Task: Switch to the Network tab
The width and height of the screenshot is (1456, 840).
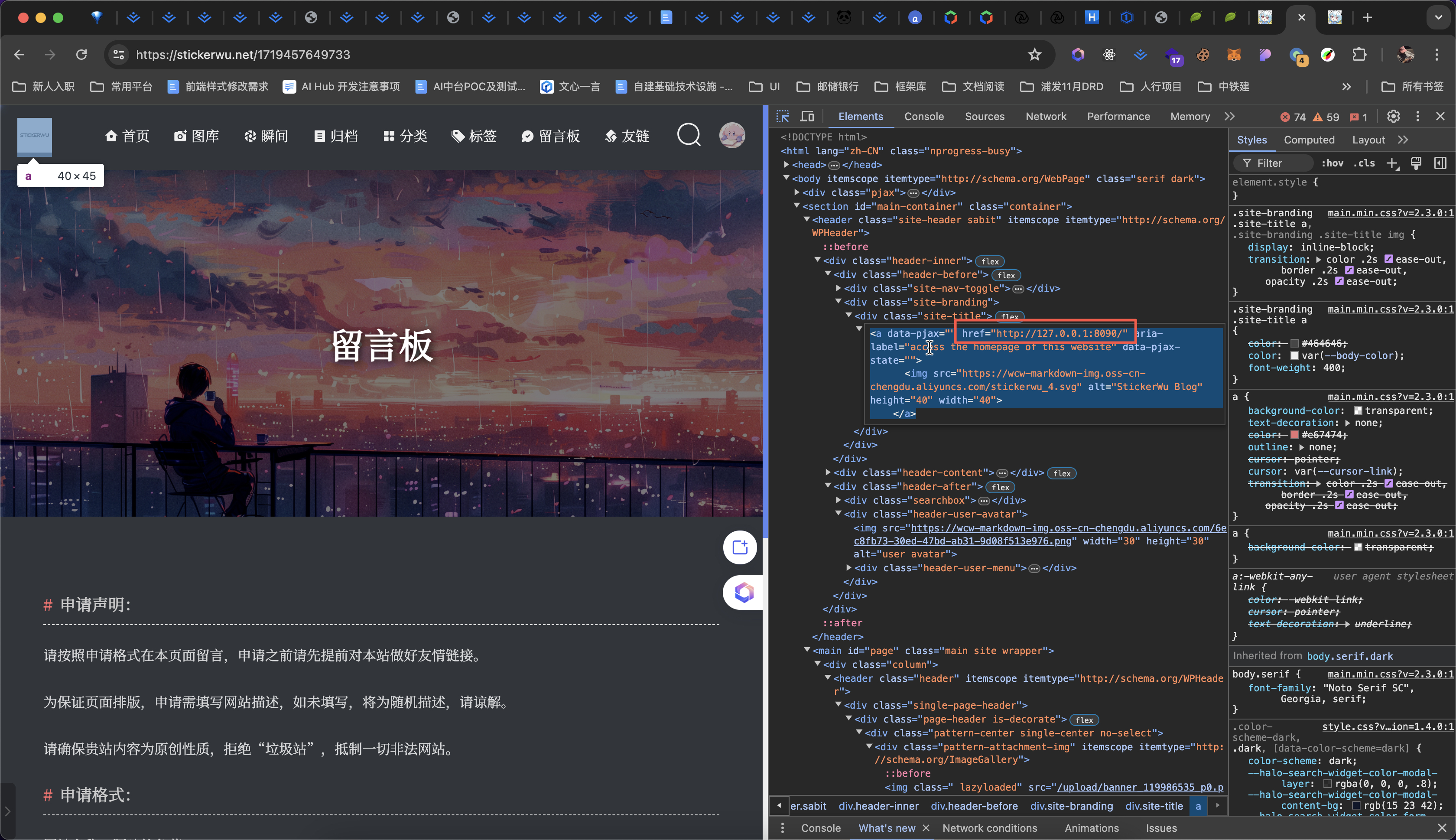Action: click(1046, 117)
